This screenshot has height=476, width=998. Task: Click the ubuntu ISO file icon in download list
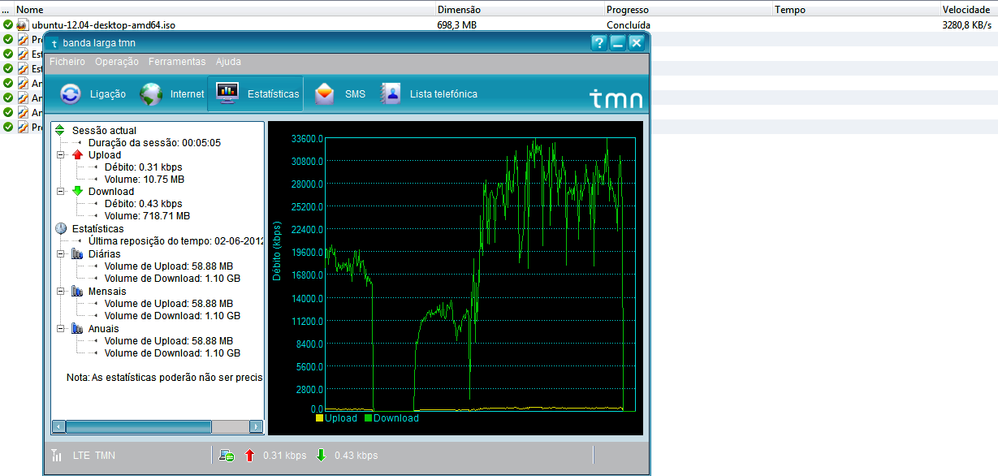[22, 25]
